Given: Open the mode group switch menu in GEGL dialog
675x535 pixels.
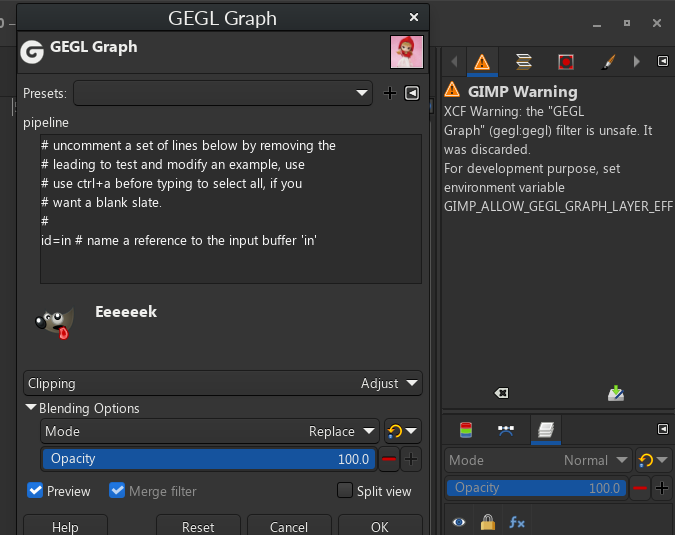Looking at the screenshot, I should [403, 431].
